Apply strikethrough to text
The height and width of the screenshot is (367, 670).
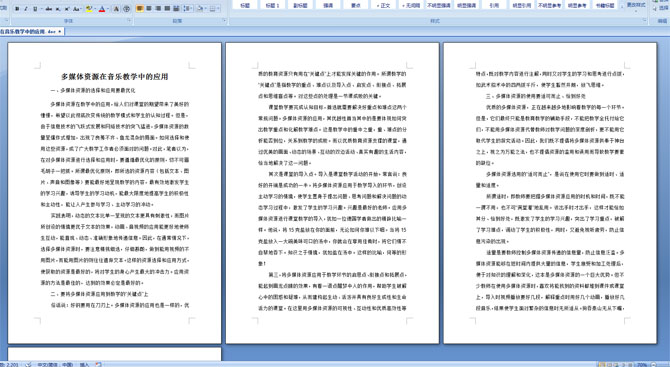[49, 9]
